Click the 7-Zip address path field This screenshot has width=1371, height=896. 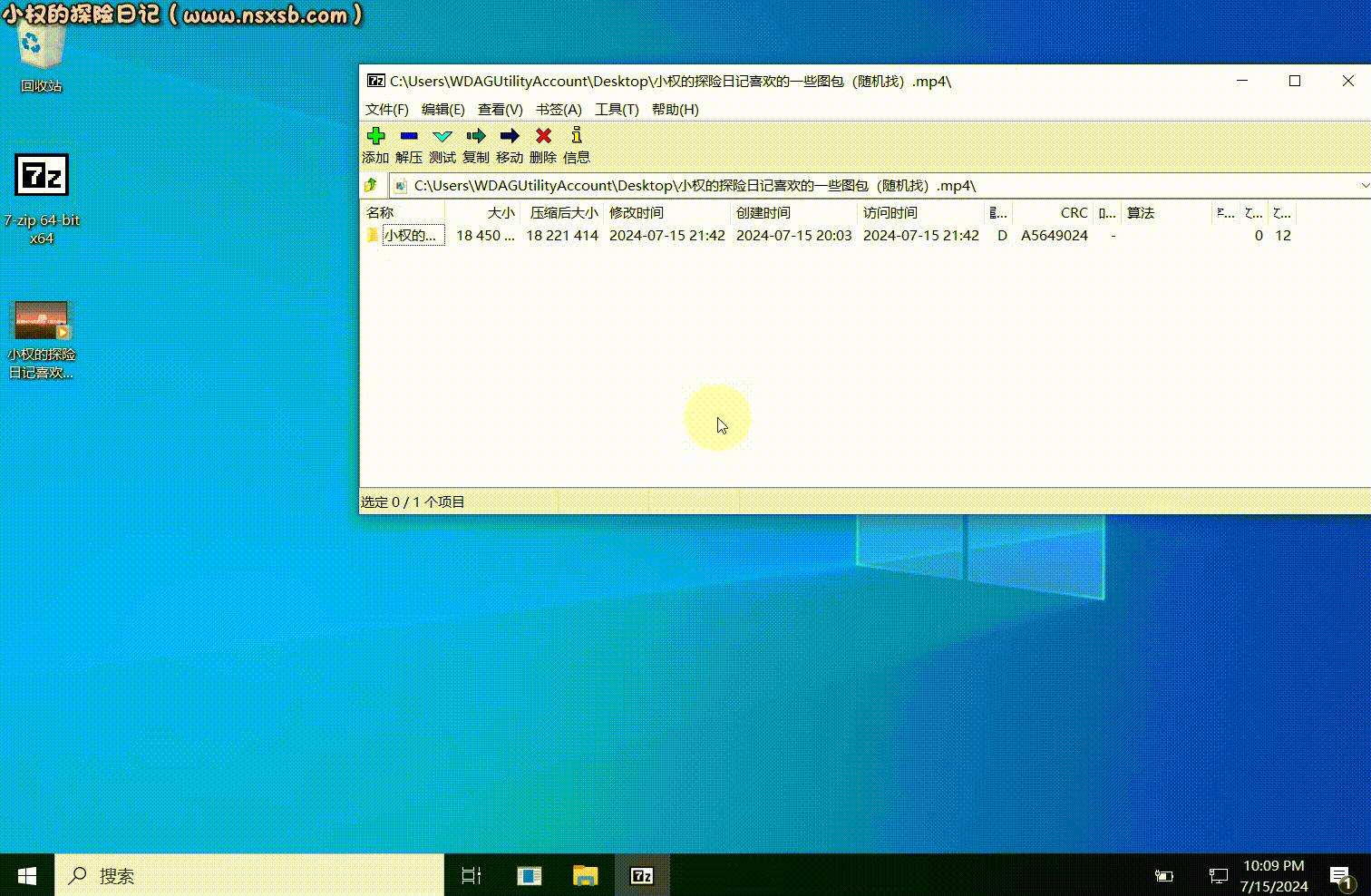(880, 185)
